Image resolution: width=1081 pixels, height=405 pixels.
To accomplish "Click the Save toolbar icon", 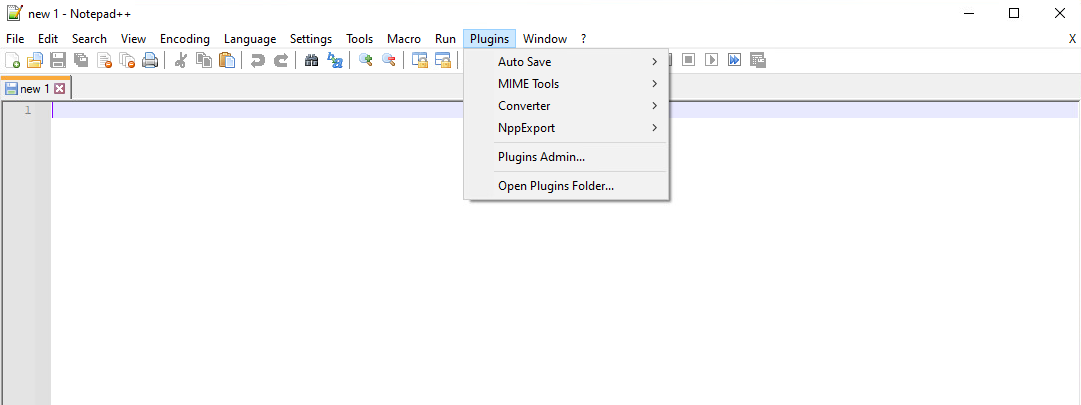I will click(x=58, y=60).
